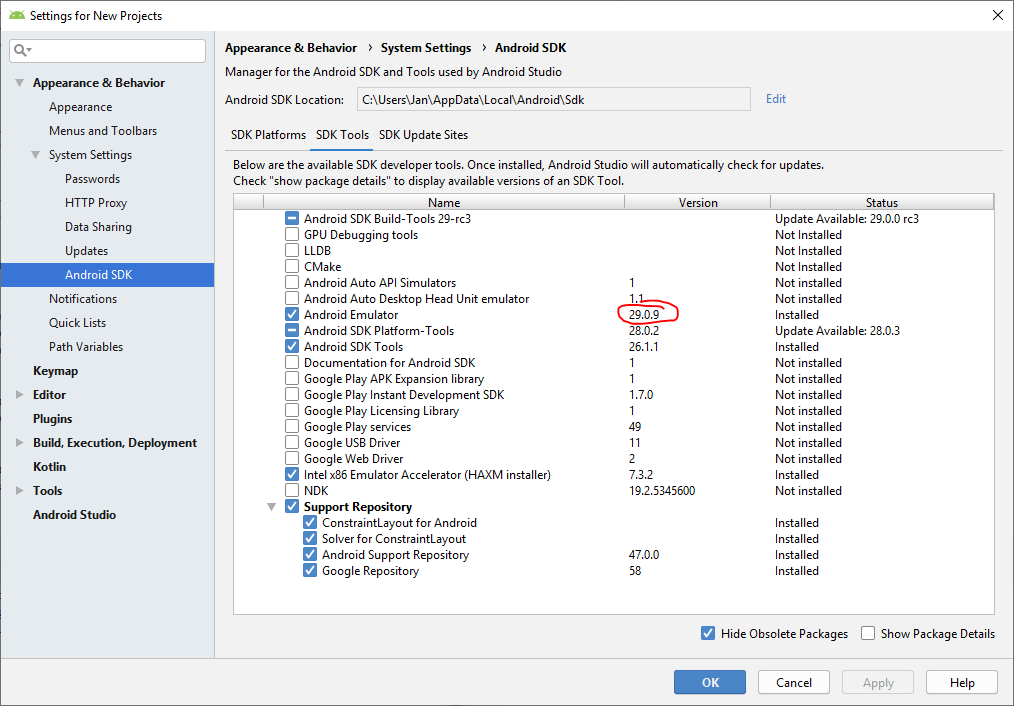Uncheck Android SDK Tools checkbox

pyautogui.click(x=292, y=347)
